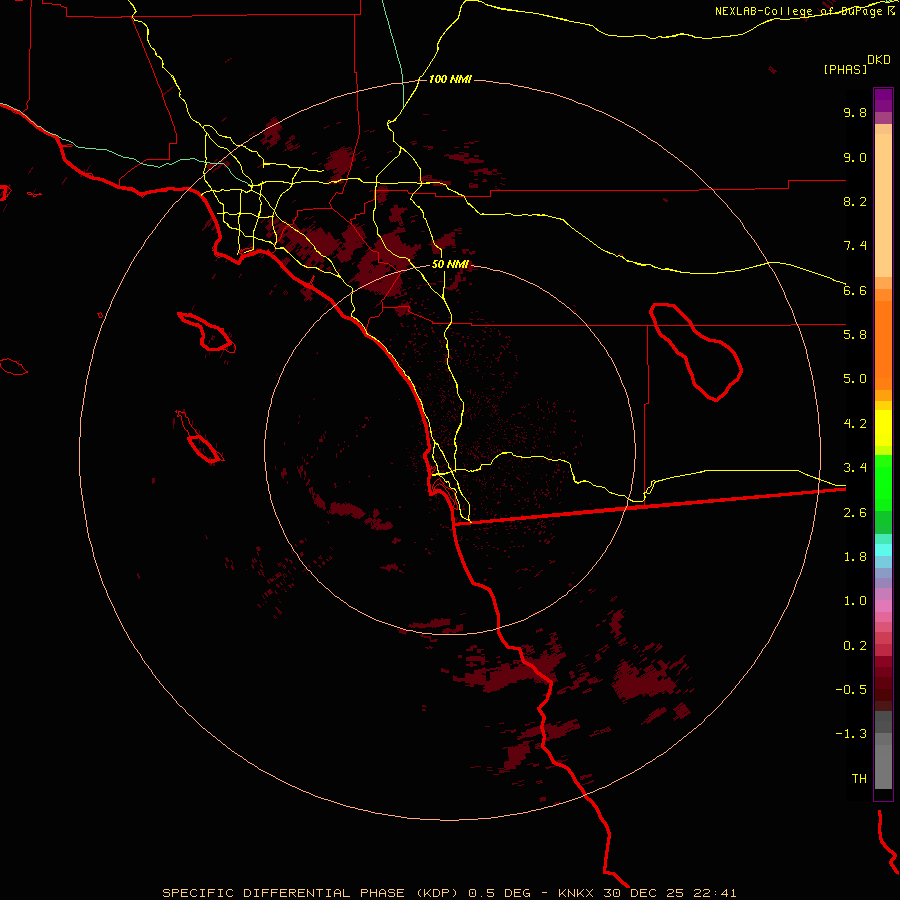This screenshot has width=900, height=900.
Task: Click the -1.3 value on color scale
Action: click(851, 734)
